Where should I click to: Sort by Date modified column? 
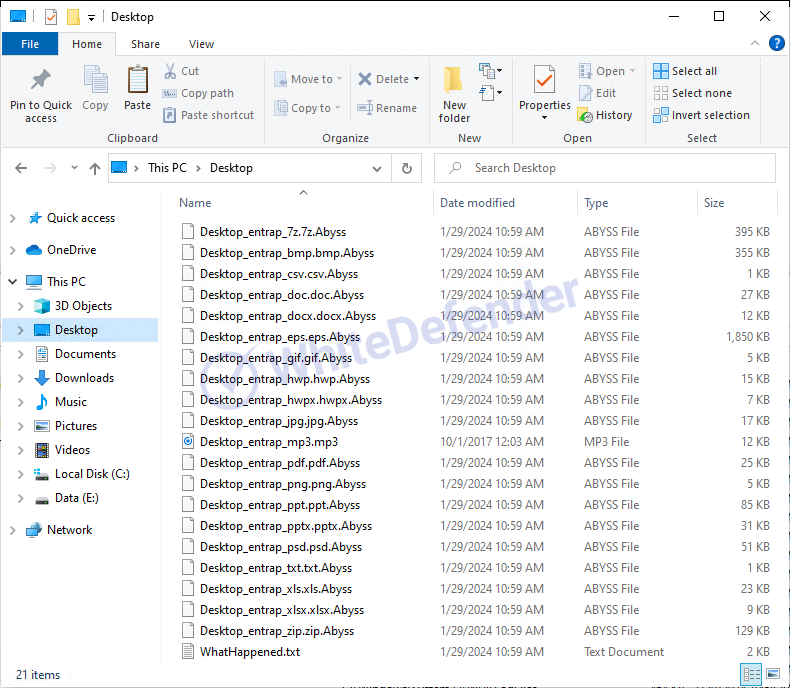pos(477,202)
